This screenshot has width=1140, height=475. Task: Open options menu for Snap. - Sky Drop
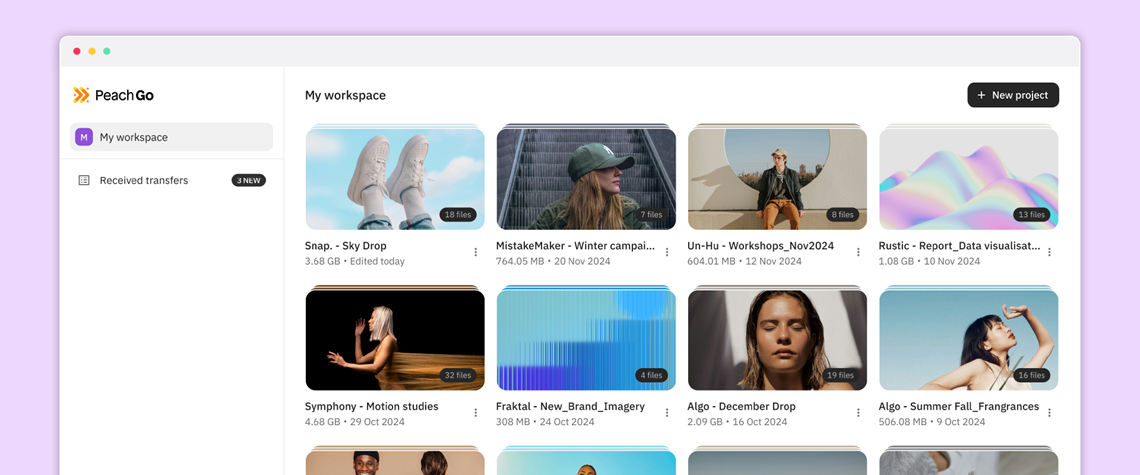tap(475, 252)
